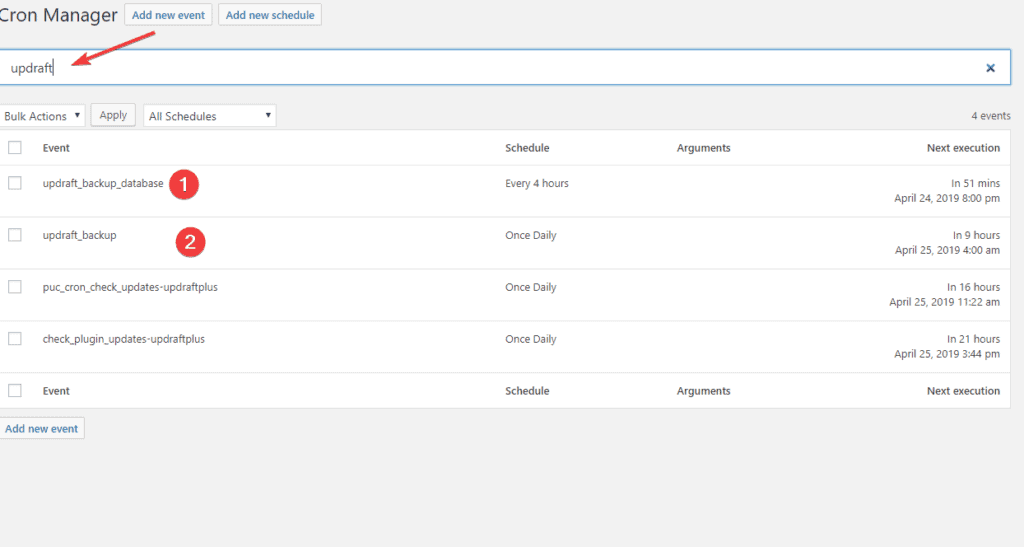Click the updraft search input field
The image size is (1024, 547).
500,68
